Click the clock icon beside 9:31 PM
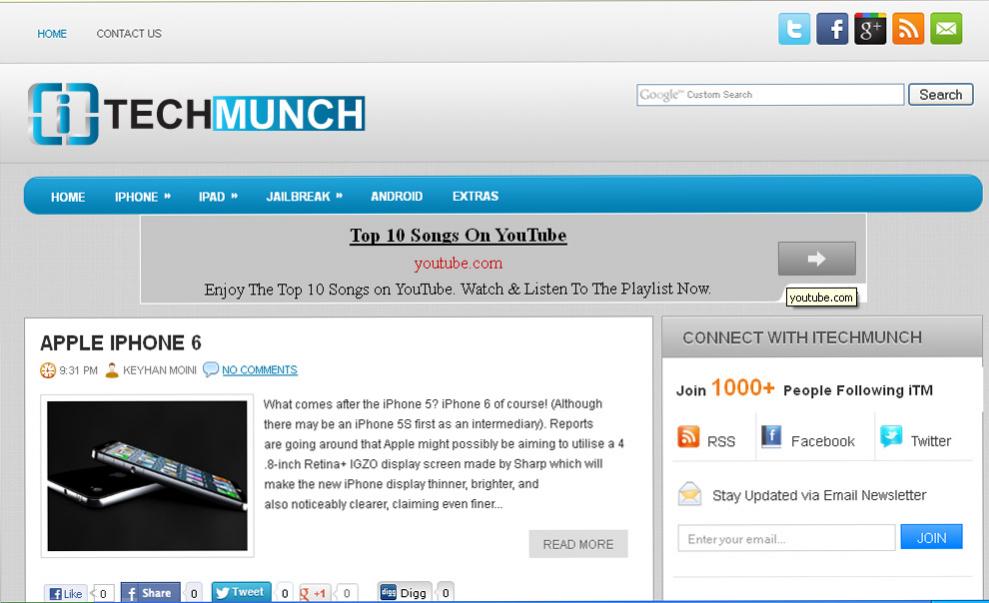 pyautogui.click(x=48, y=370)
